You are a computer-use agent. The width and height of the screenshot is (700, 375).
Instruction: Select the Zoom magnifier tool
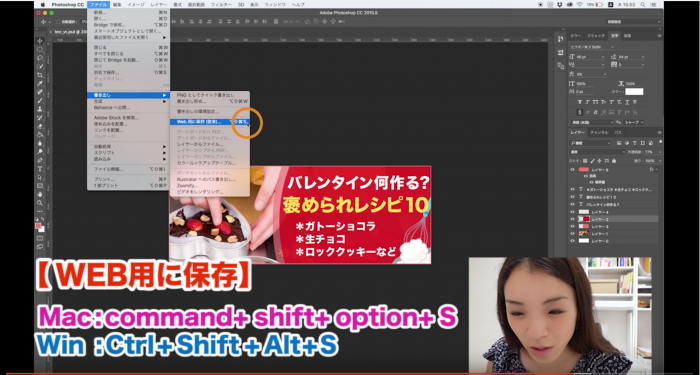pos(40,203)
